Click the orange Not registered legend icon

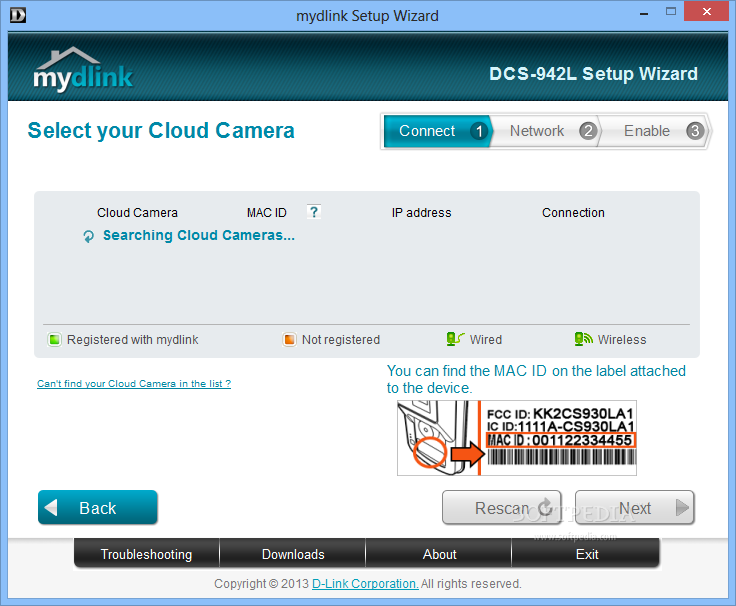pyautogui.click(x=289, y=339)
